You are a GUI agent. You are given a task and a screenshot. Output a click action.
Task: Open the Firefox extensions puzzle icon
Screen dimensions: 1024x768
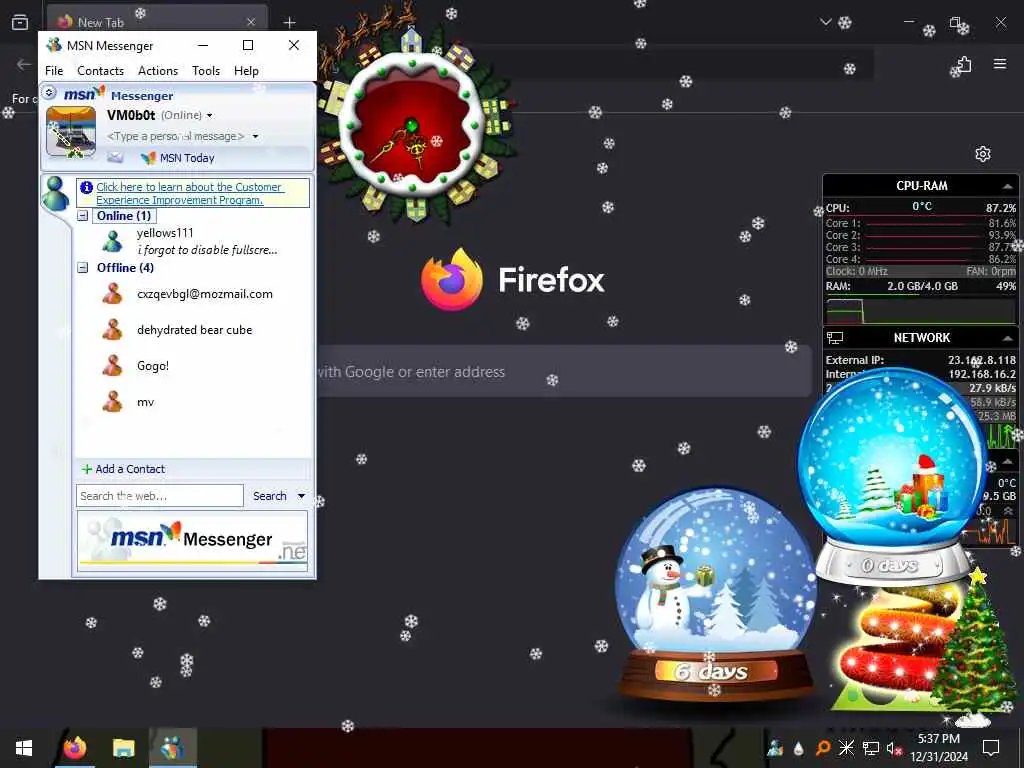(964, 64)
